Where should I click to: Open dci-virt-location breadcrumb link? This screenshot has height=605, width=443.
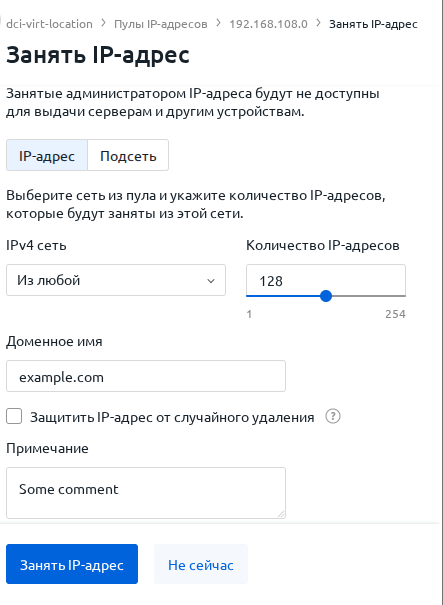click(x=49, y=24)
